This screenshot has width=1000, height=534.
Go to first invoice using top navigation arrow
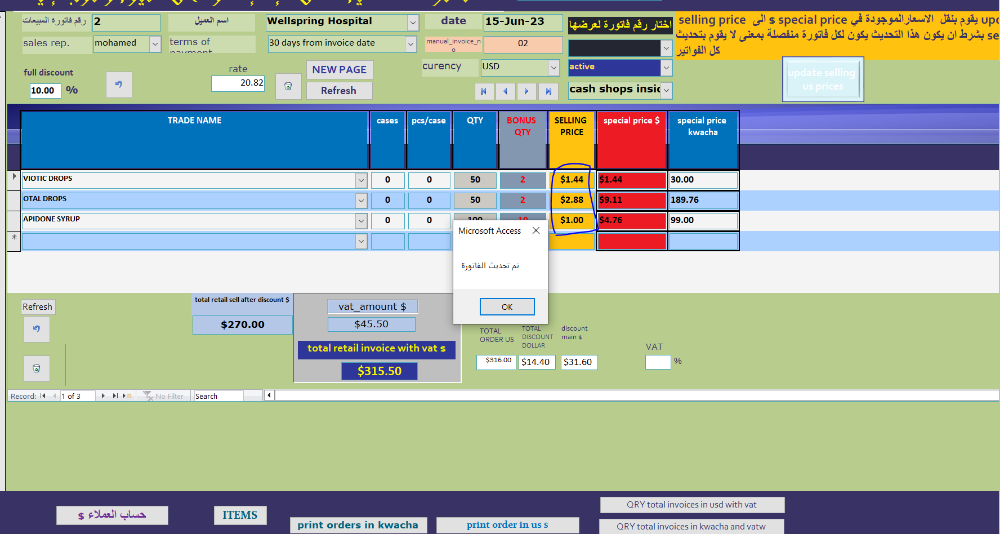coord(484,91)
